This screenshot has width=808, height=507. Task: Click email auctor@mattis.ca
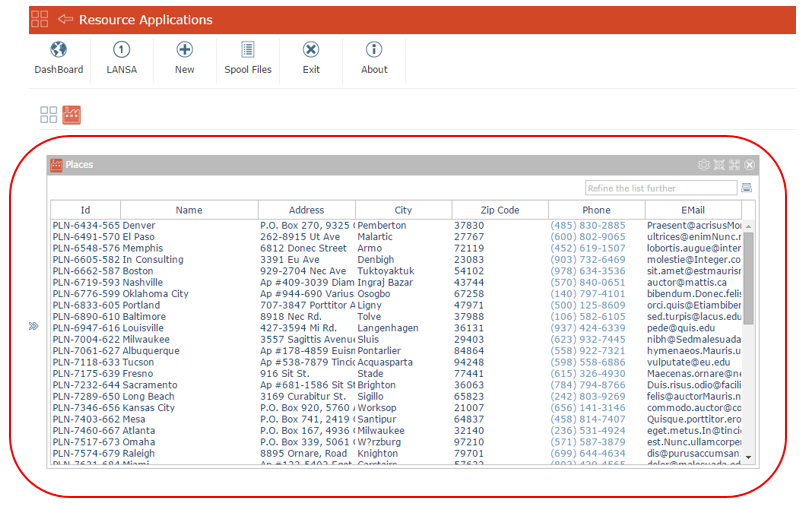click(686, 282)
